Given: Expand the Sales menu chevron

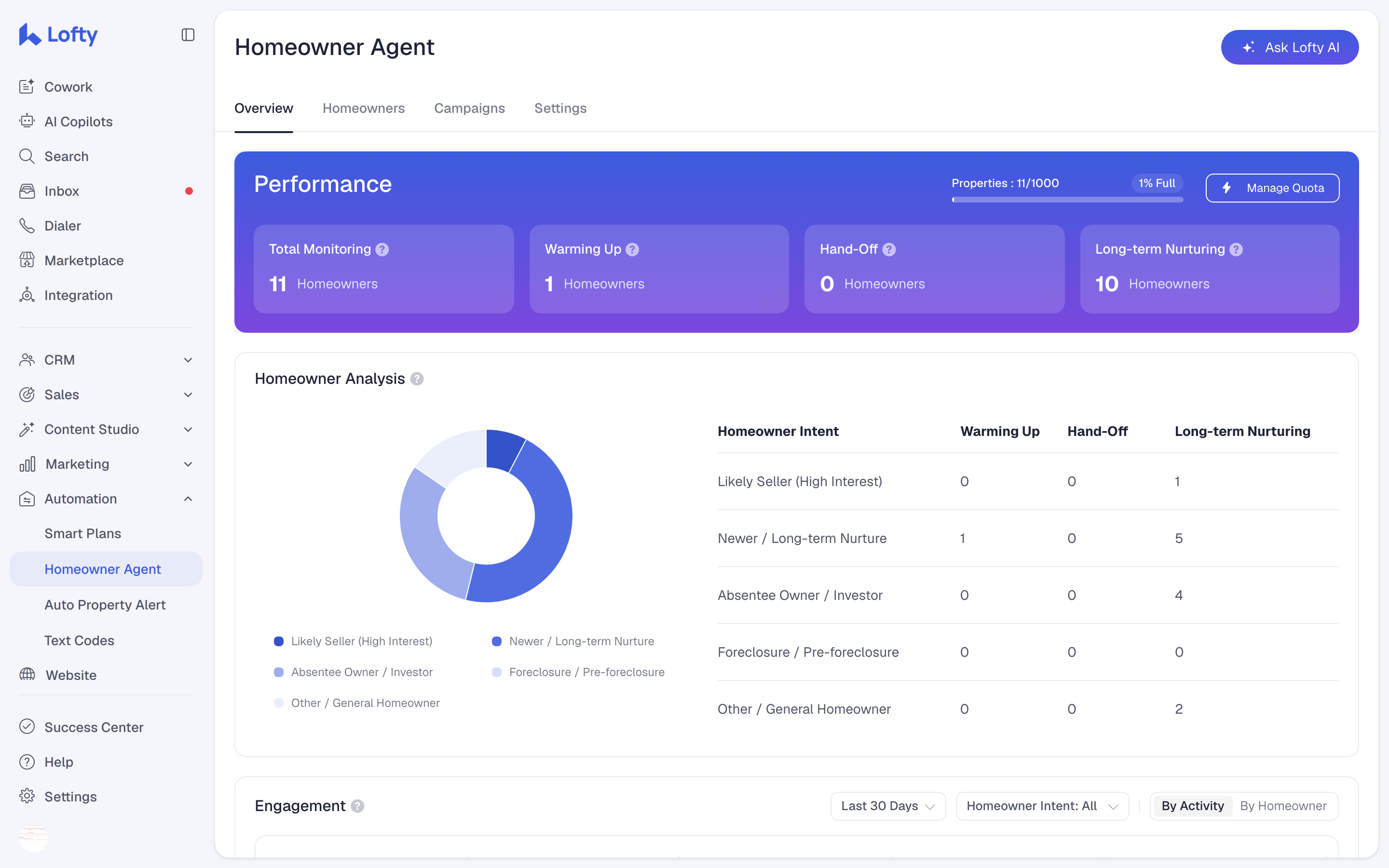Looking at the screenshot, I should pyautogui.click(x=188, y=394).
